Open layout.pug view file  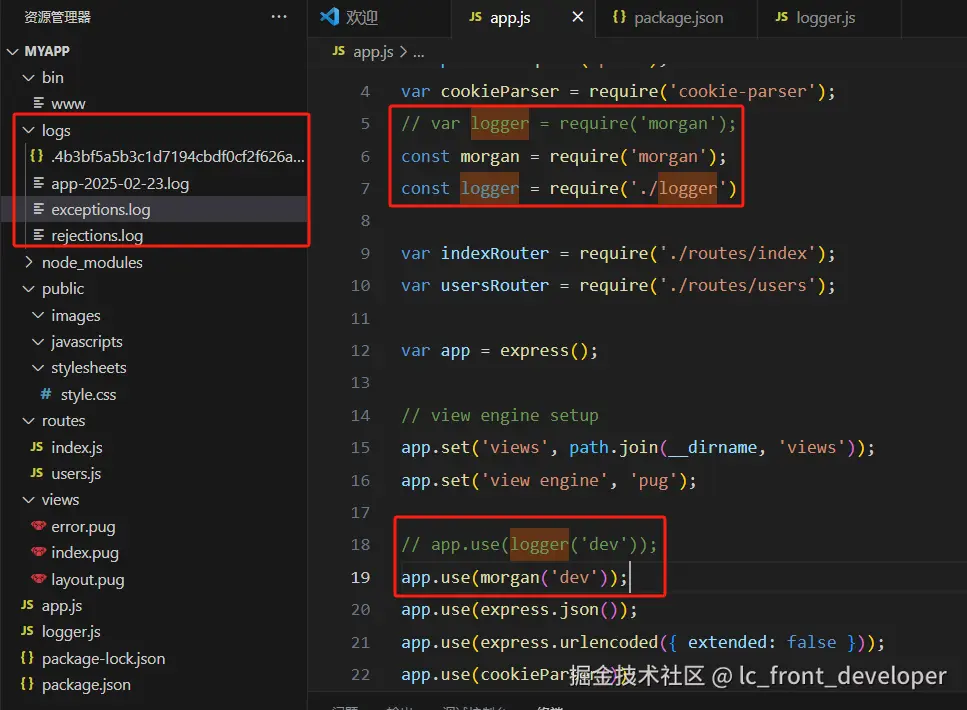coord(88,580)
